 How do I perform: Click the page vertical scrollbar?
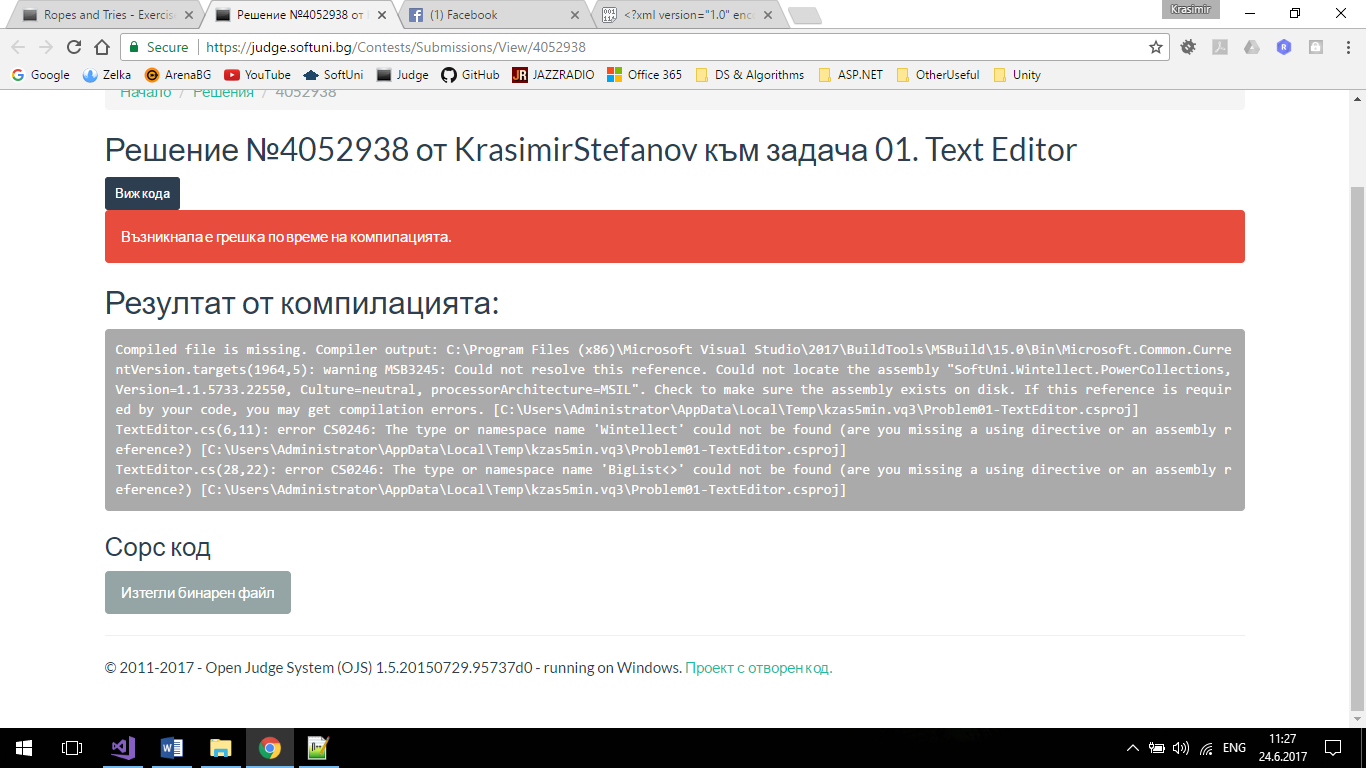click(x=1357, y=447)
